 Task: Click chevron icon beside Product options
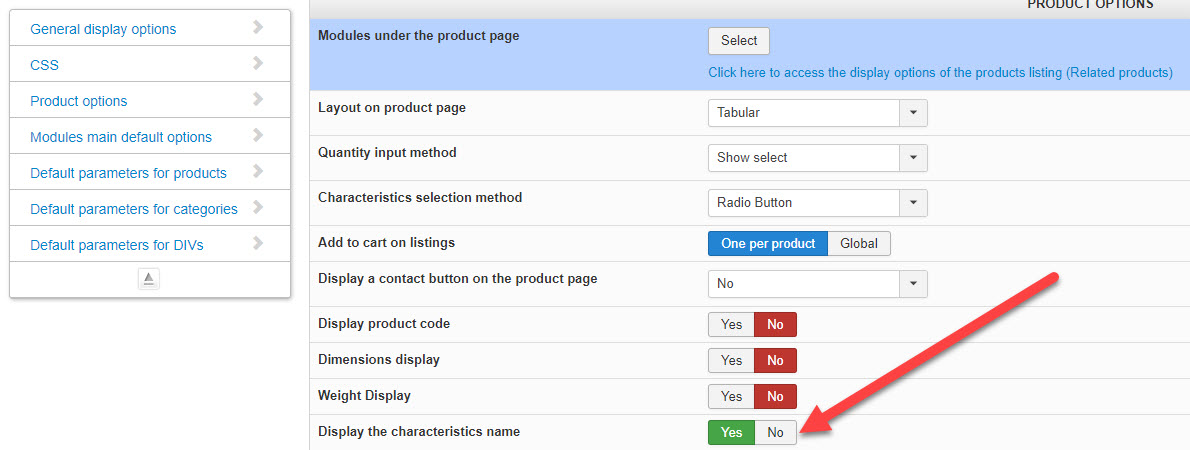coord(258,100)
